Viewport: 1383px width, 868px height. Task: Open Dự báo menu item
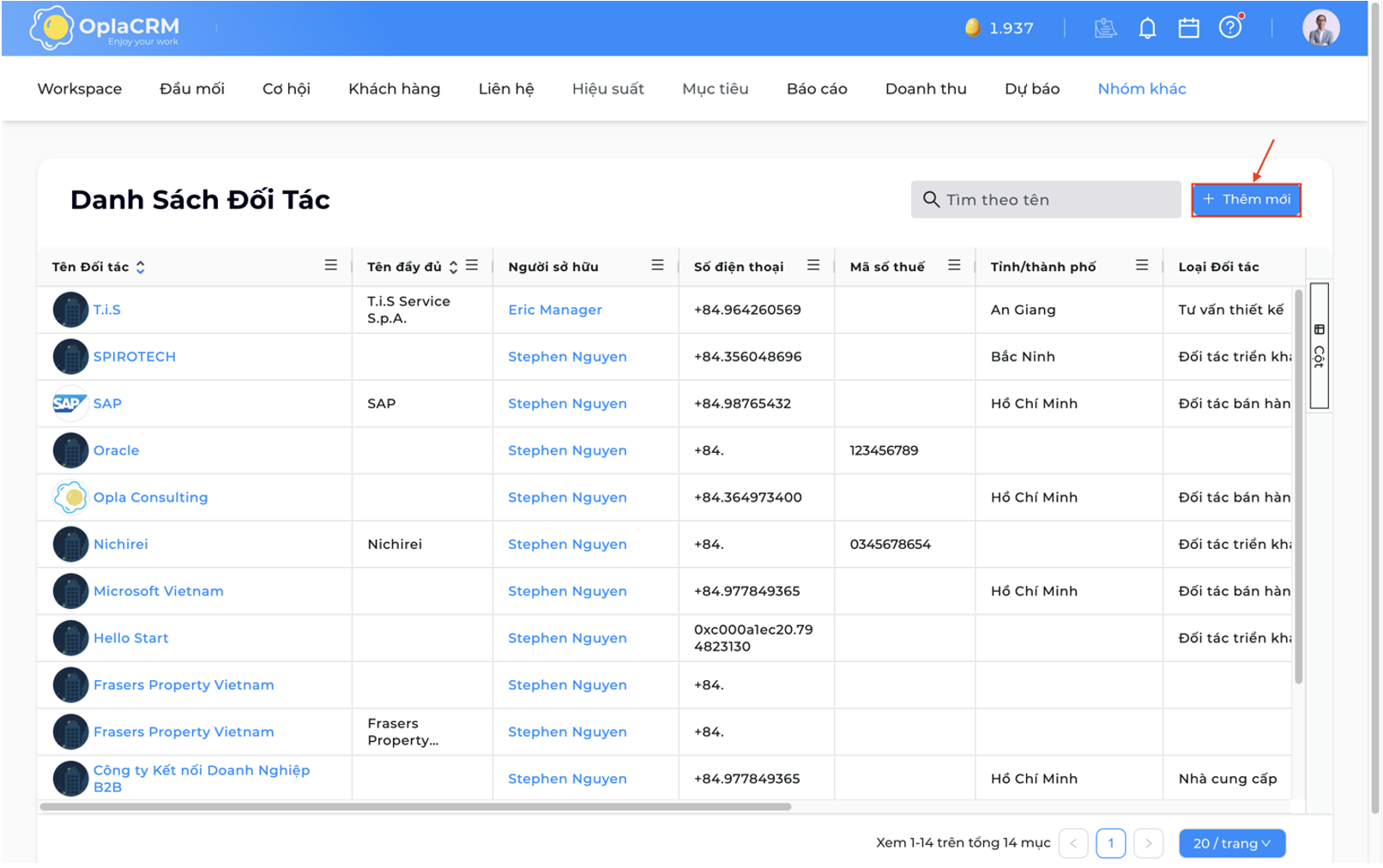(x=1032, y=88)
